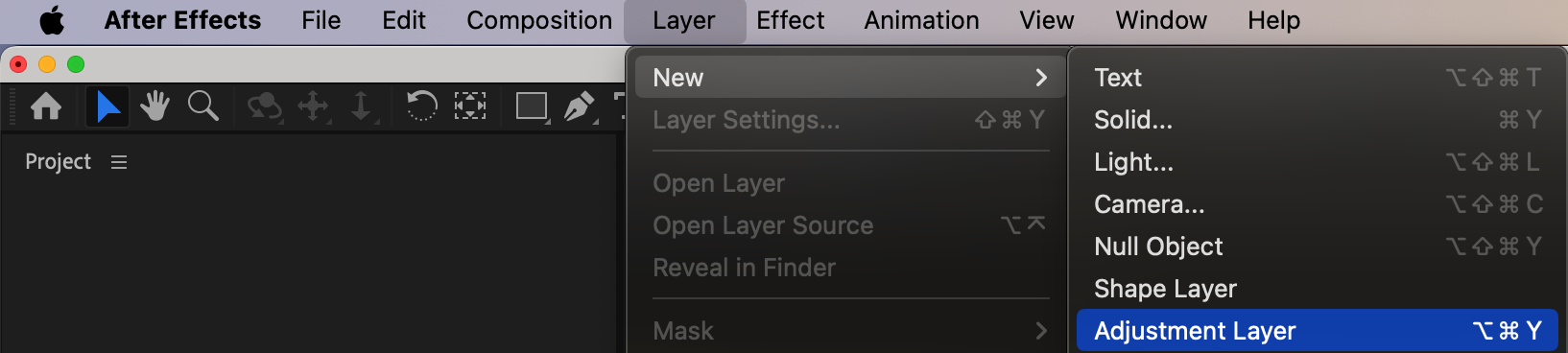Expand the New submenu

coord(846,77)
